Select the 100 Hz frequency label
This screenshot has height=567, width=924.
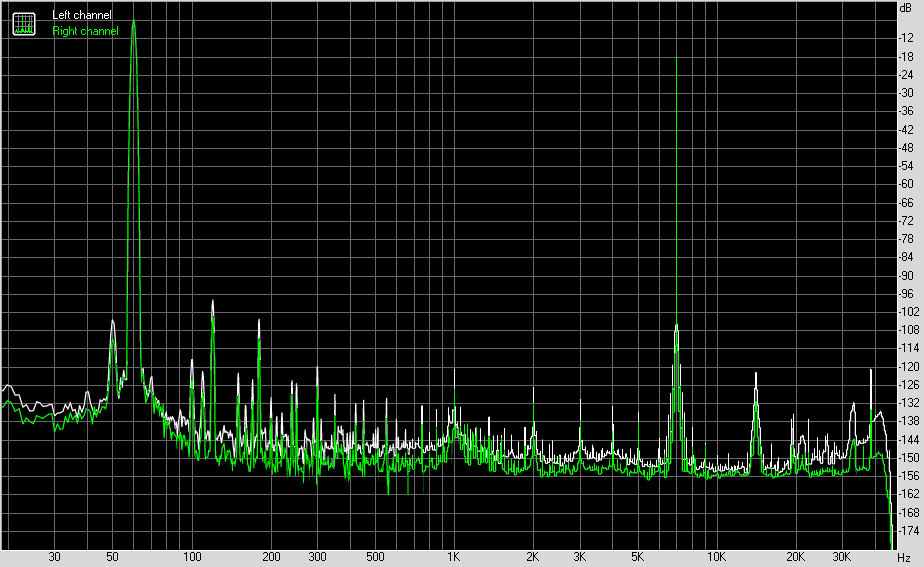192,557
